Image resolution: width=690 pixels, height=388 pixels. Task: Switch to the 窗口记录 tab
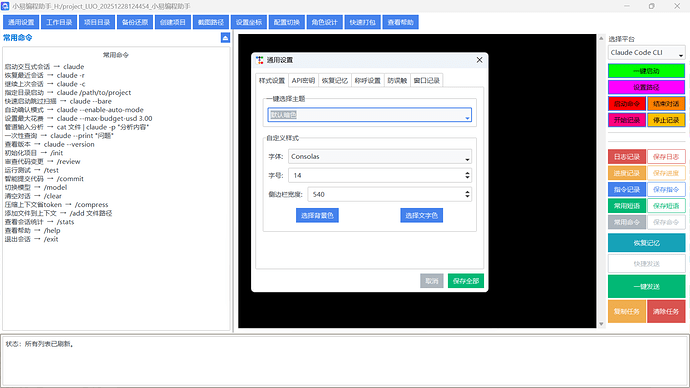point(426,81)
